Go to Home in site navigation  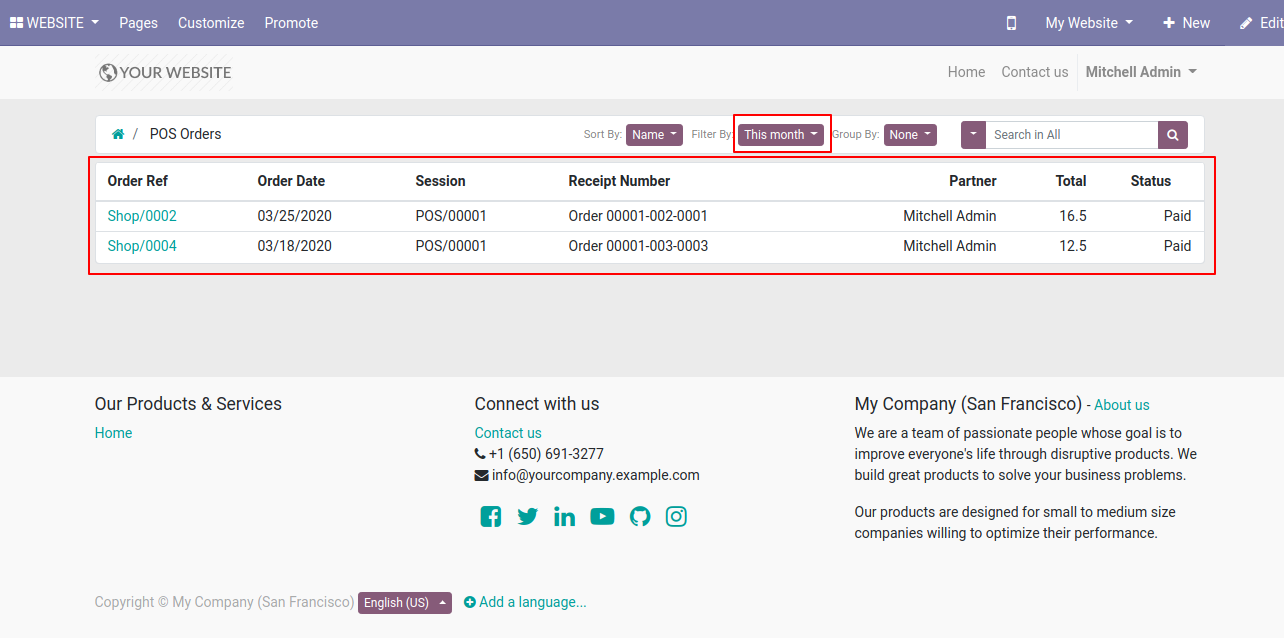(x=966, y=72)
